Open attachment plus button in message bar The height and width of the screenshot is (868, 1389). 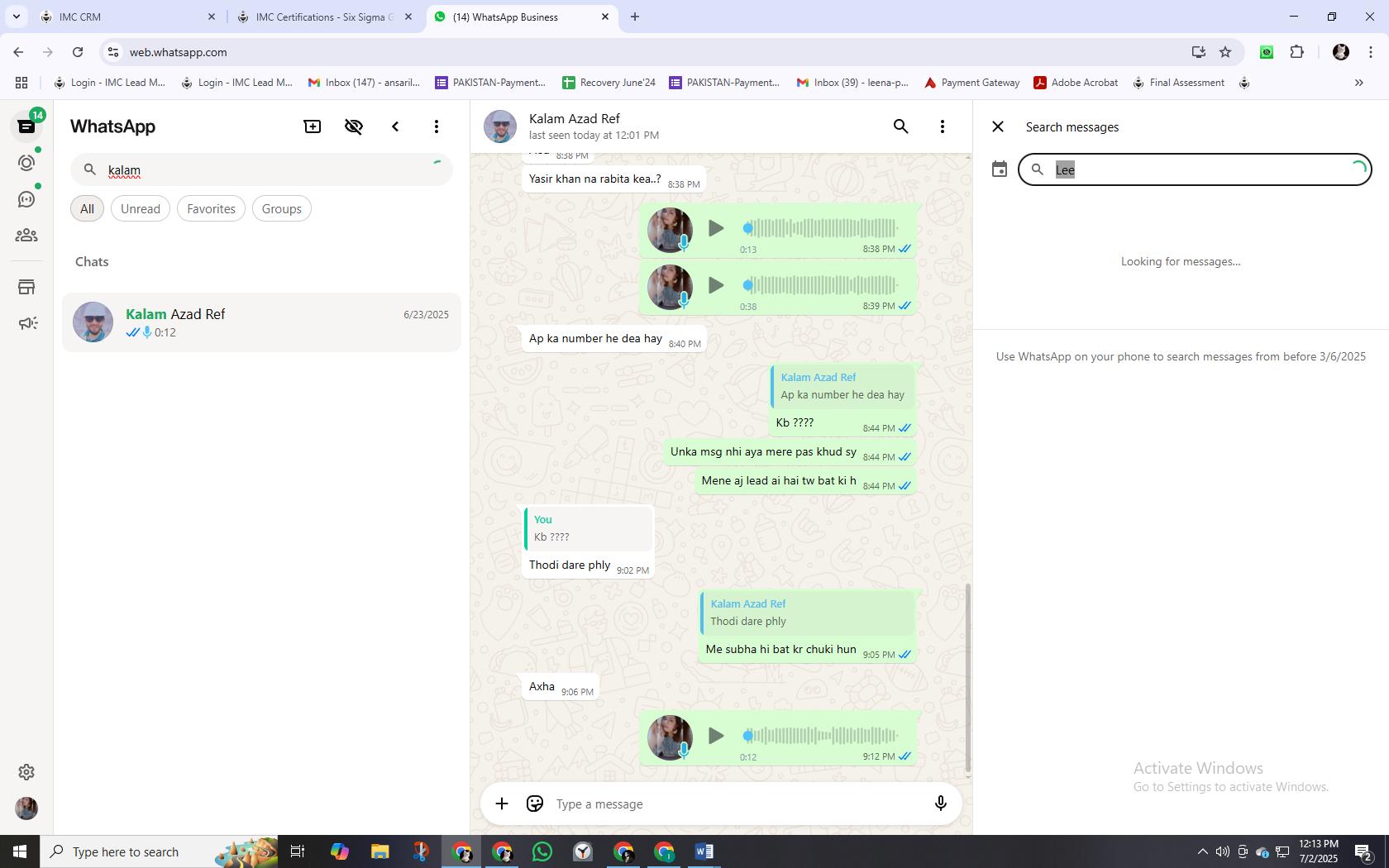pyautogui.click(x=502, y=804)
